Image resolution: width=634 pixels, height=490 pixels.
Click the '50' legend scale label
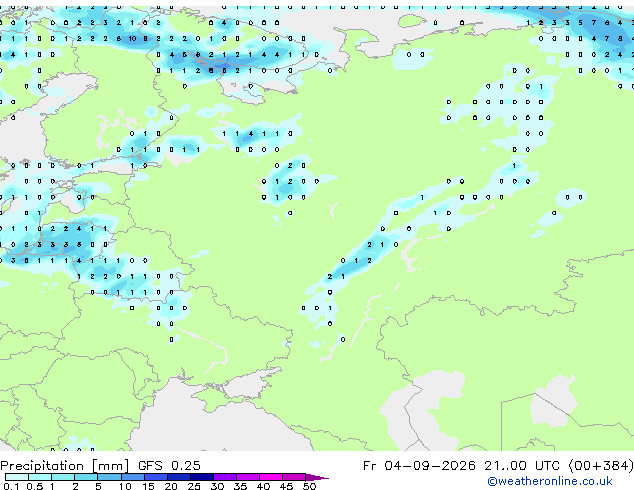coord(310,486)
